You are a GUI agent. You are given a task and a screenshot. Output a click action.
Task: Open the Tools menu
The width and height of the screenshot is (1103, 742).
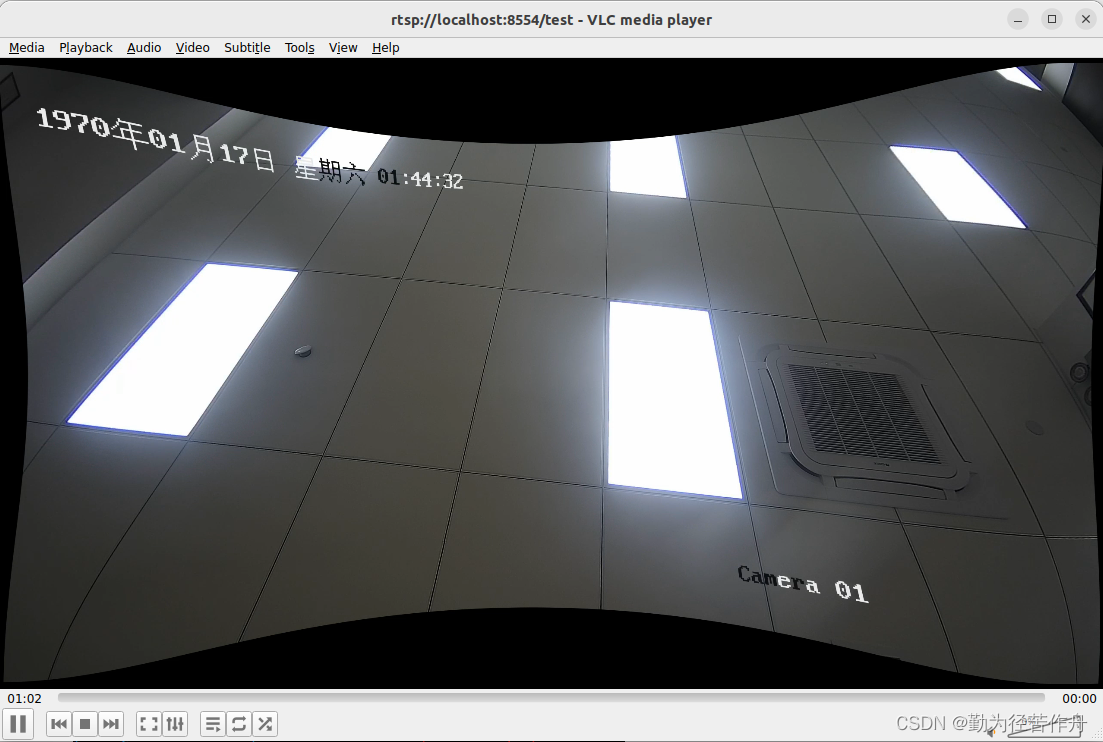[x=299, y=47]
